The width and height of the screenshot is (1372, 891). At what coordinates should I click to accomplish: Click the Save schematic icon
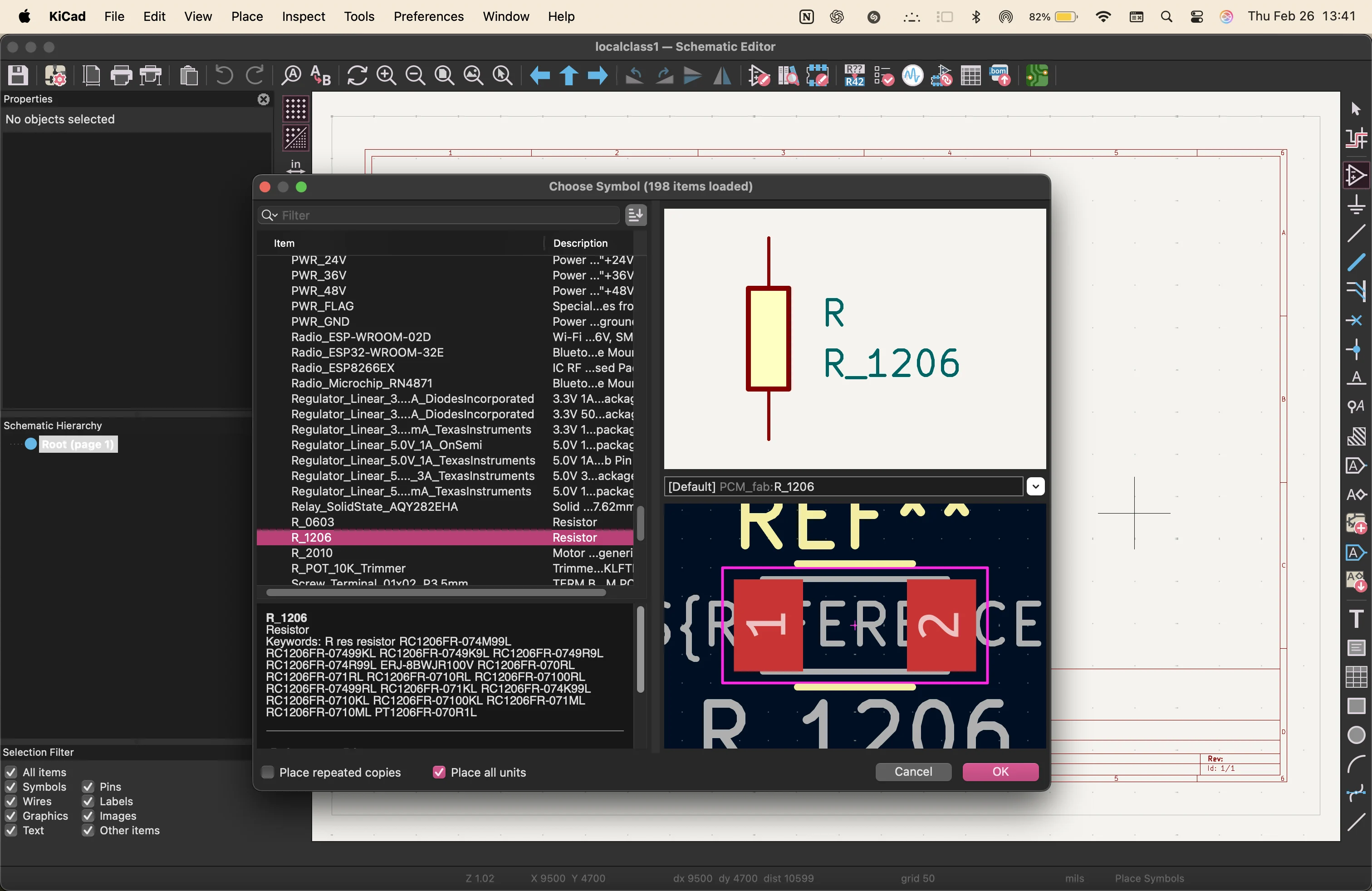18,75
